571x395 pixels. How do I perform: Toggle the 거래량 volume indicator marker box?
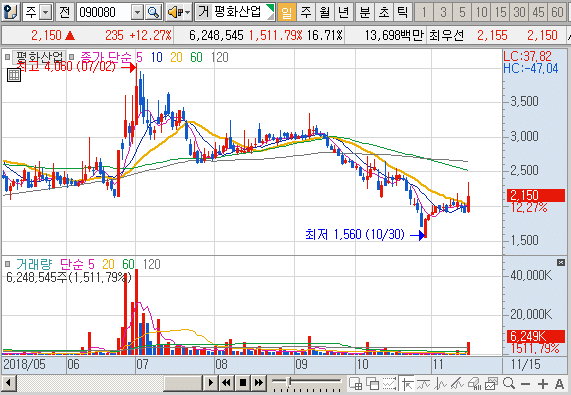pyautogui.click(x=7, y=264)
